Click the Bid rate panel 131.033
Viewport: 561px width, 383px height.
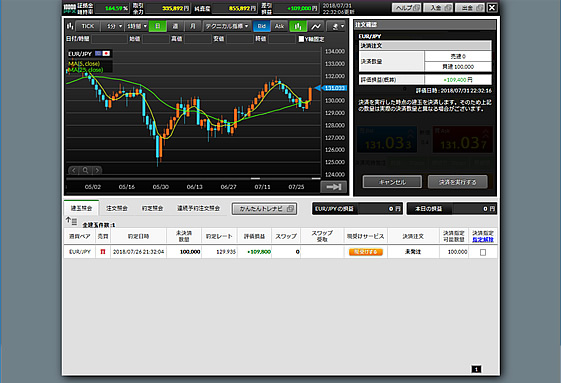pos(387,140)
